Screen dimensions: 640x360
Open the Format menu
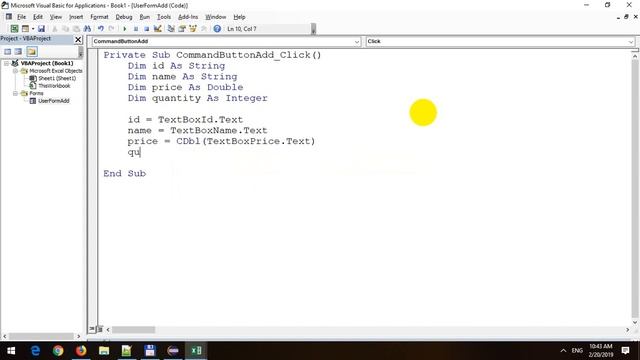[99, 17]
